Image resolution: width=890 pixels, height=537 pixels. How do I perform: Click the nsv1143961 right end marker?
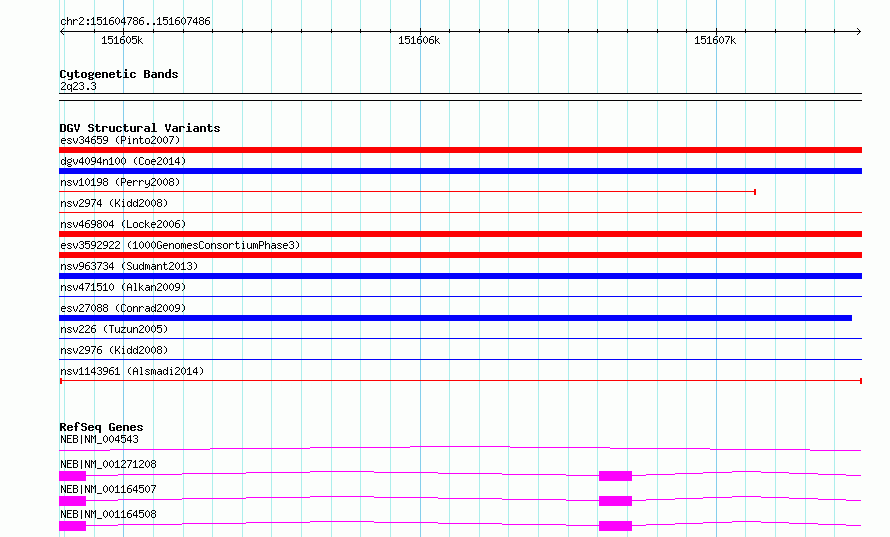click(x=861, y=381)
